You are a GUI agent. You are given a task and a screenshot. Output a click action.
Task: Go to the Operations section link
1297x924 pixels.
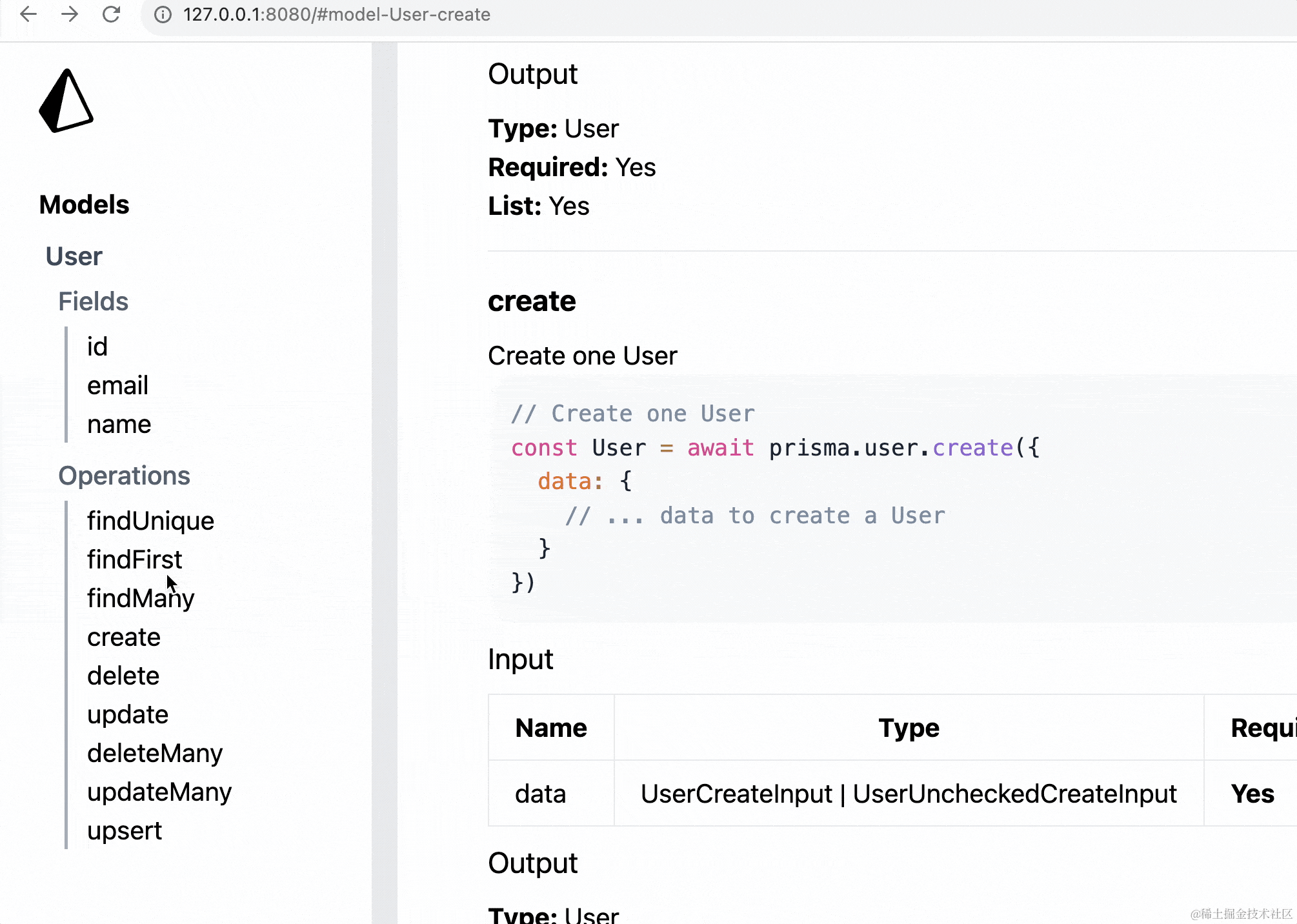pyautogui.click(x=124, y=476)
